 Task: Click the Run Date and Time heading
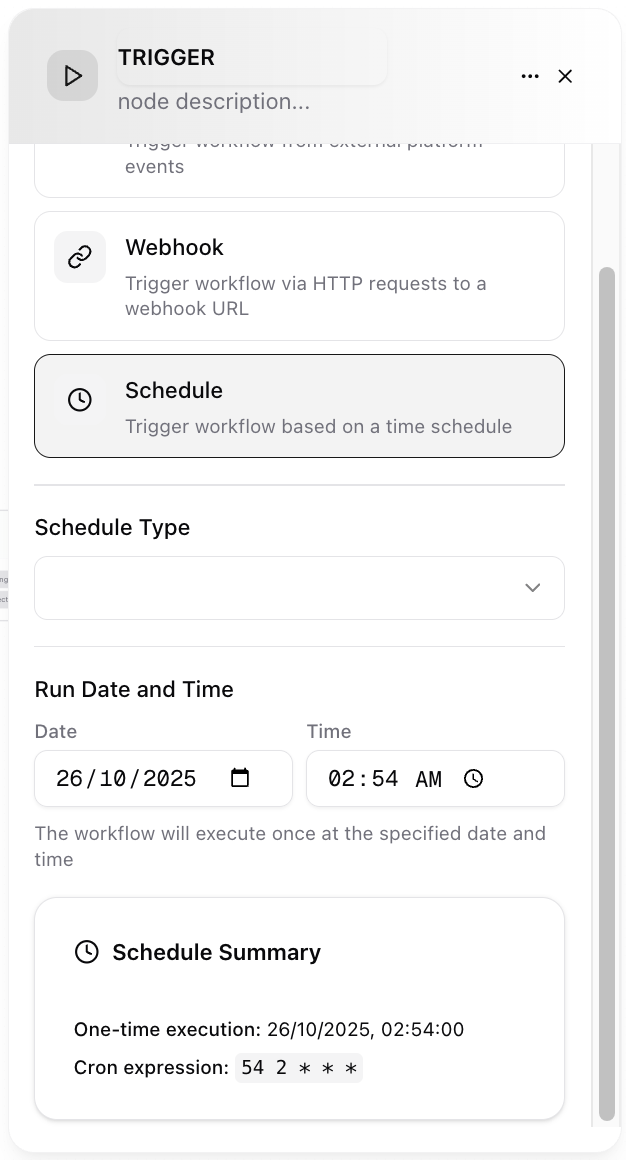(x=133, y=689)
